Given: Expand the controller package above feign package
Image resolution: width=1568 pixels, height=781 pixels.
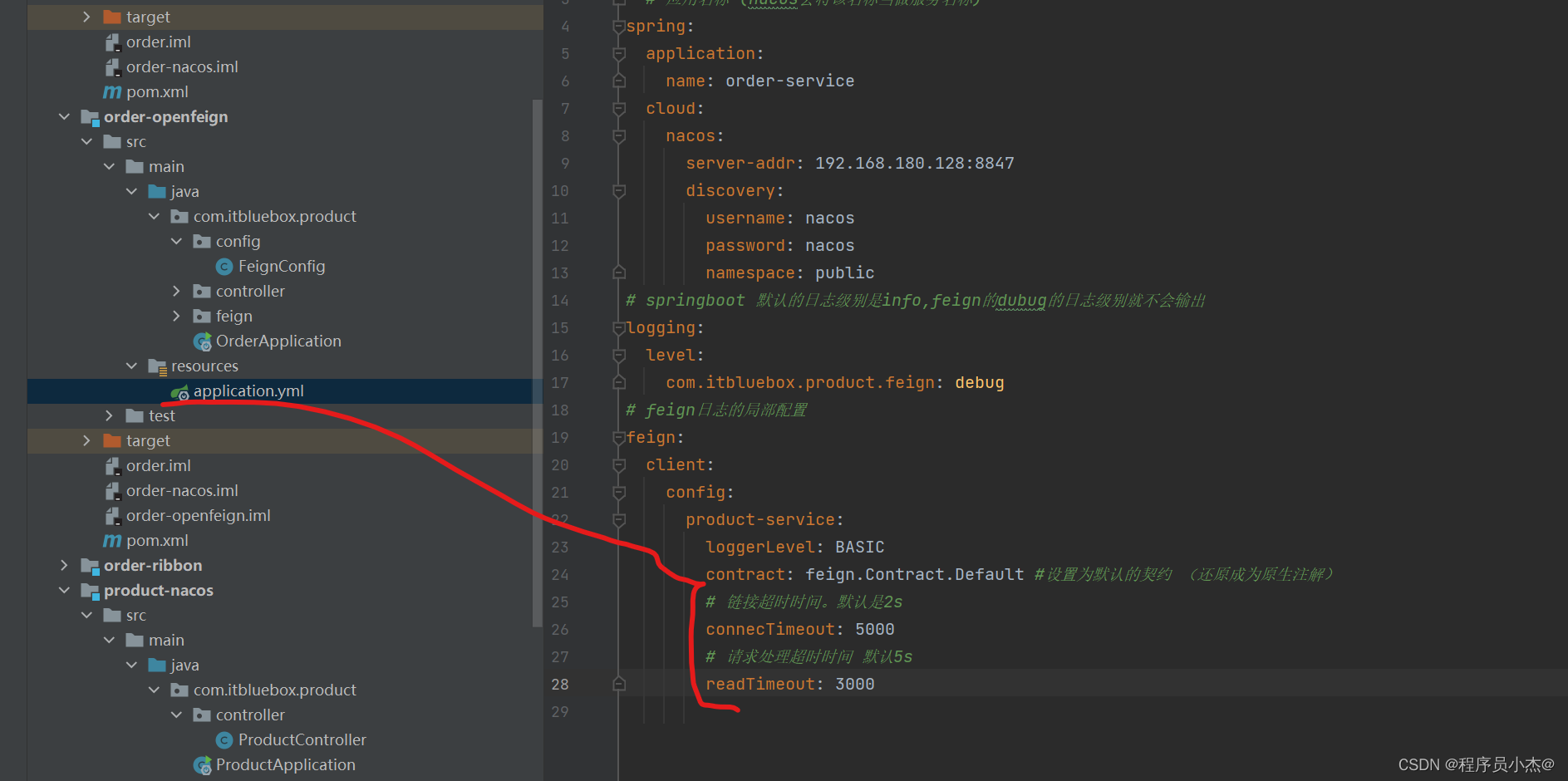Looking at the screenshot, I should [x=176, y=292].
